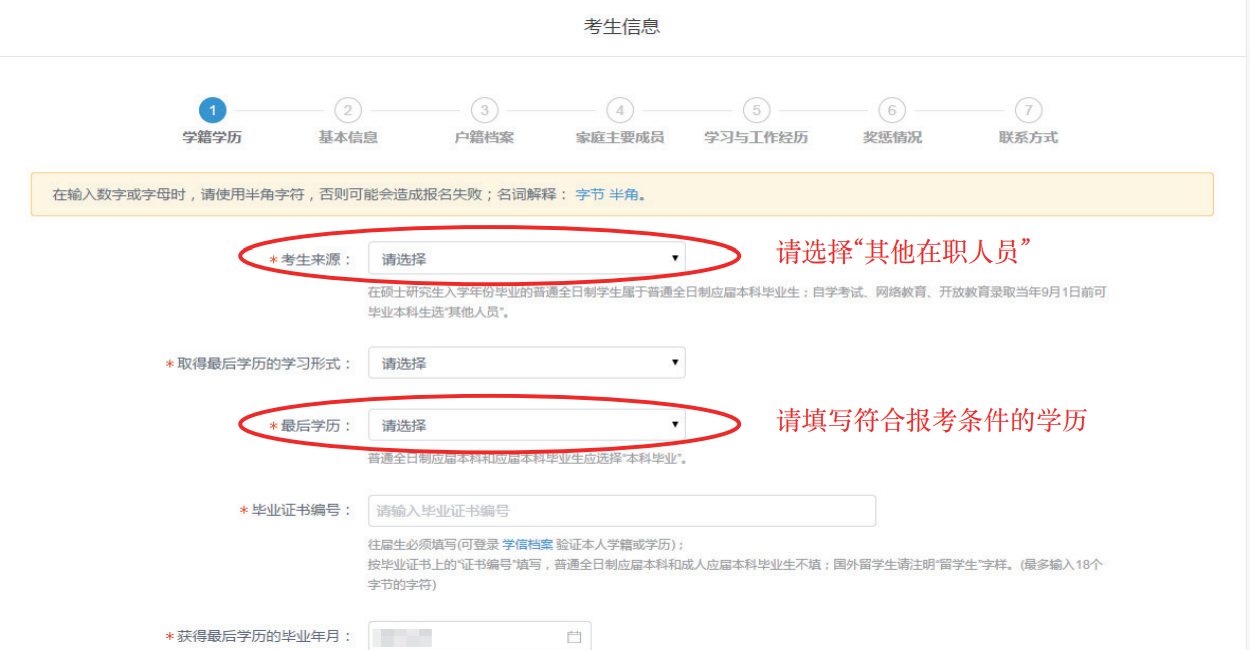Open the 取得最后学历的学习形式 dropdown

(527, 362)
